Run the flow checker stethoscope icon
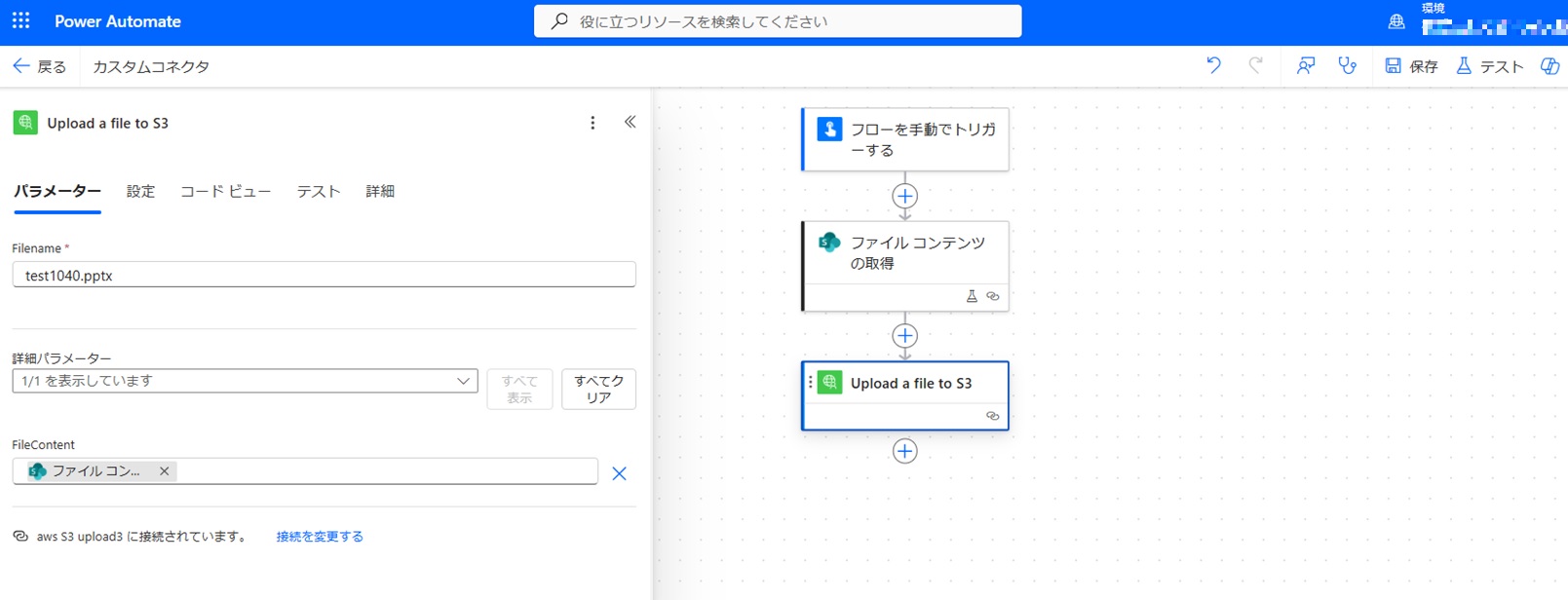 click(1348, 65)
